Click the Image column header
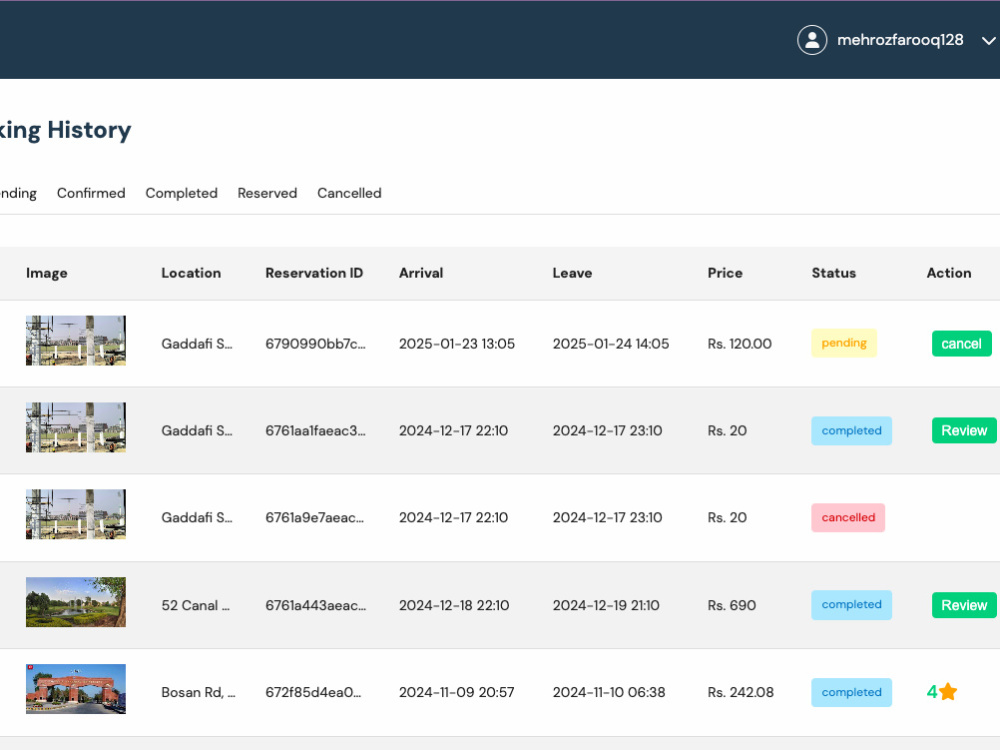This screenshot has width=1000, height=750. (x=47, y=273)
